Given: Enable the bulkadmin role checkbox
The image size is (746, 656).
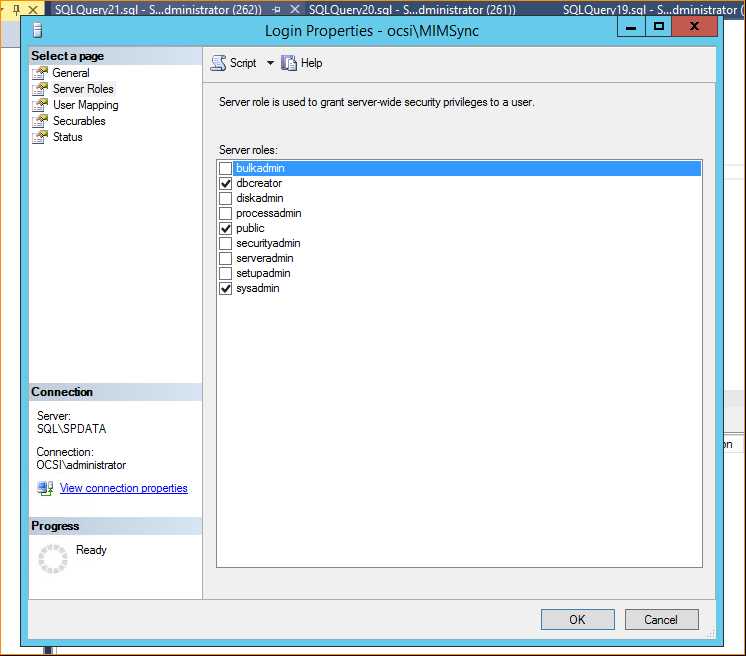Looking at the screenshot, I should click(x=226, y=168).
